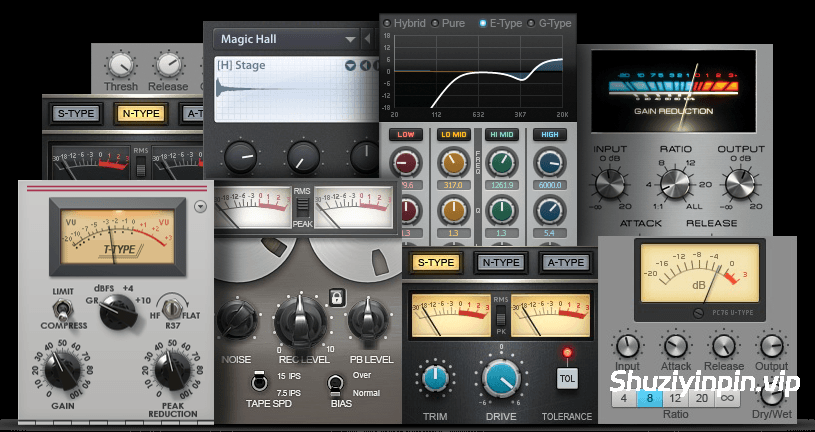Viewport: 815px width, 432px height.
Task: Click the large blue DRIVE knob
Action: [501, 378]
